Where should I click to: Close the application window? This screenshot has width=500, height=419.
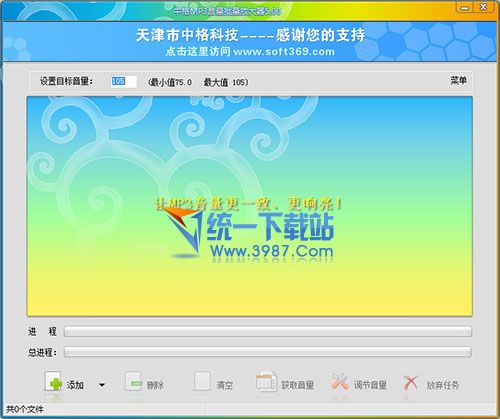[483, 7]
